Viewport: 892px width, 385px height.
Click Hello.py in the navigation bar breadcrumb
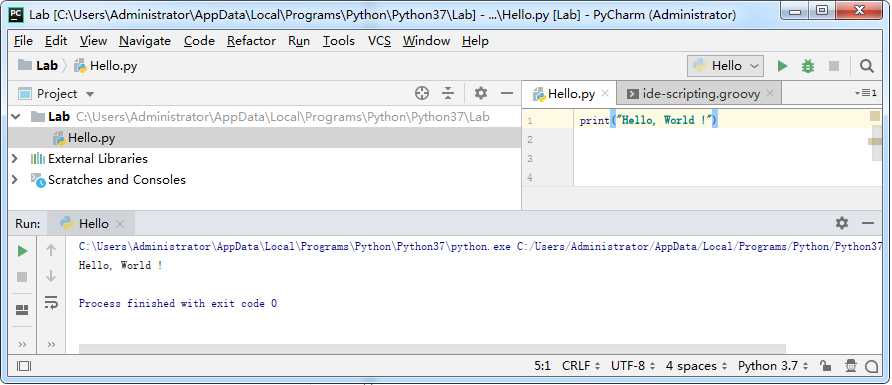[x=106, y=66]
